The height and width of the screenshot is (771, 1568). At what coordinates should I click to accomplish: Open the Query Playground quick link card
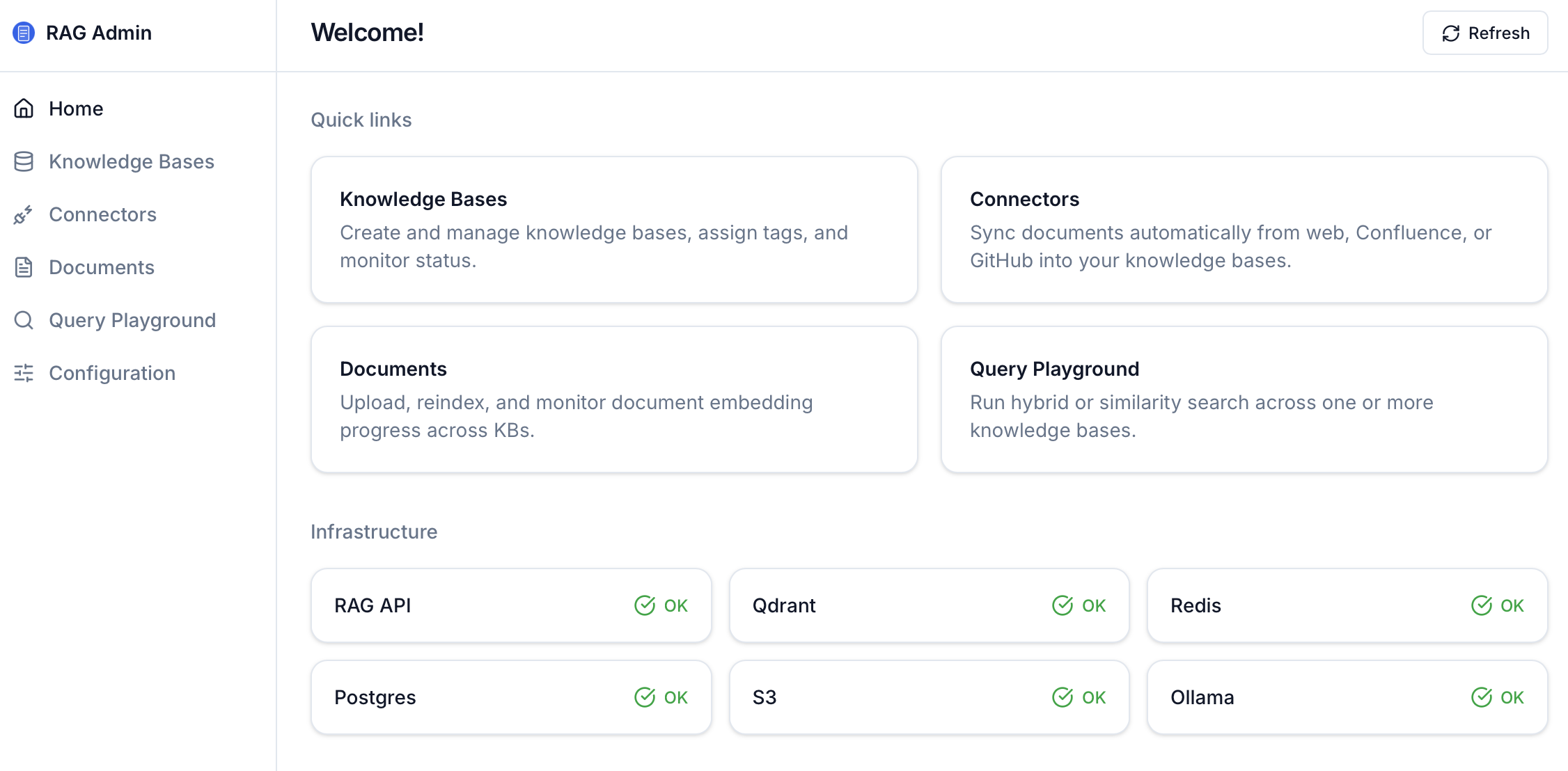click(x=1244, y=399)
